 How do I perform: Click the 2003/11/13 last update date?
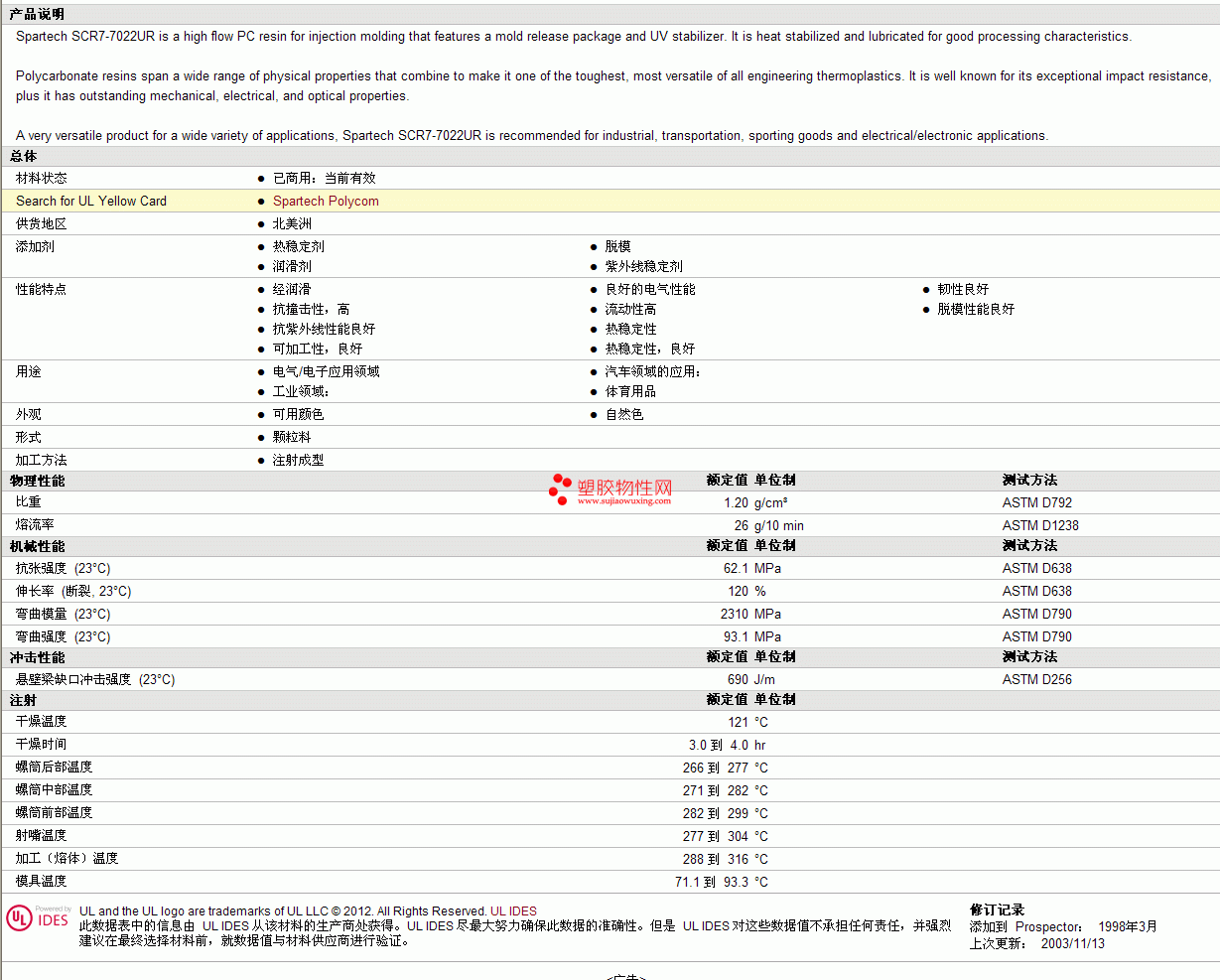(1072, 943)
